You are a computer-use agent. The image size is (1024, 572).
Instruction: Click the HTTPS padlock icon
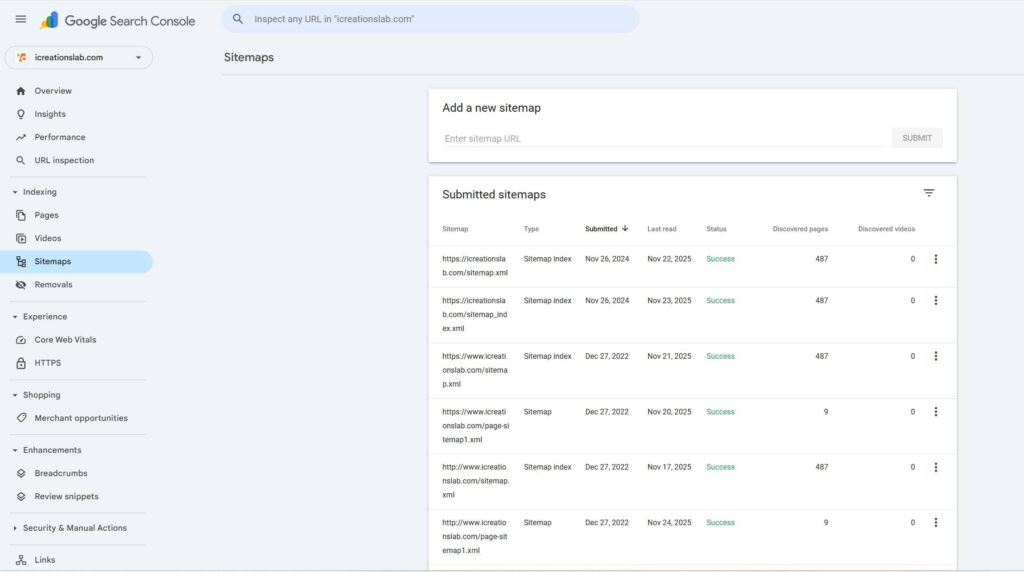tap(21, 363)
